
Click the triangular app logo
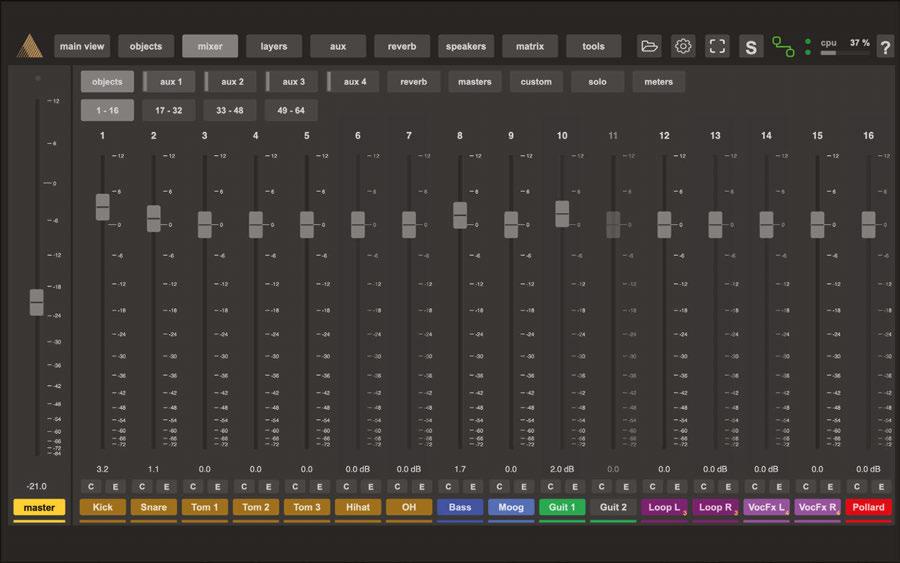[x=29, y=46]
